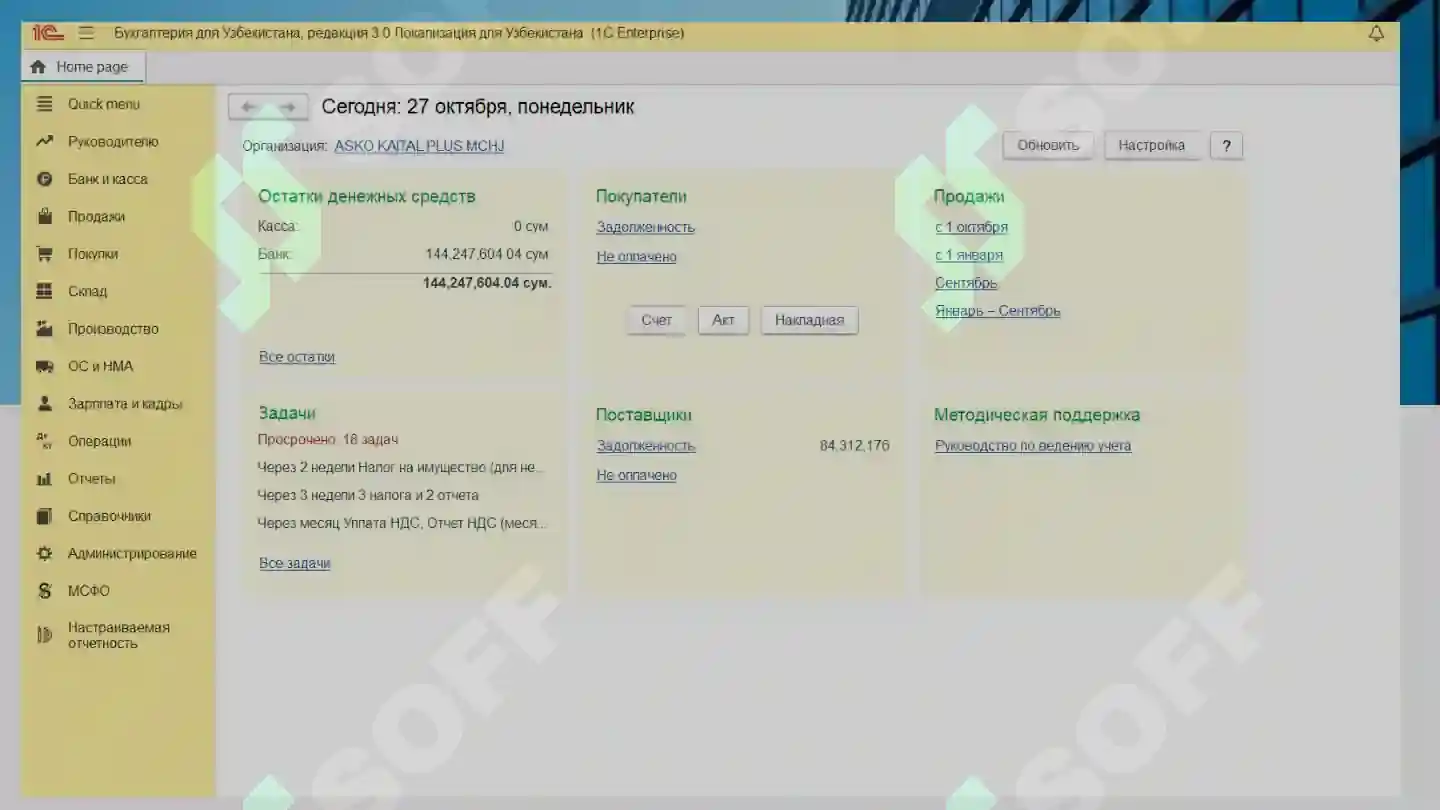
Task: Click the МСФО dollar icon
Action: [x=44, y=591]
